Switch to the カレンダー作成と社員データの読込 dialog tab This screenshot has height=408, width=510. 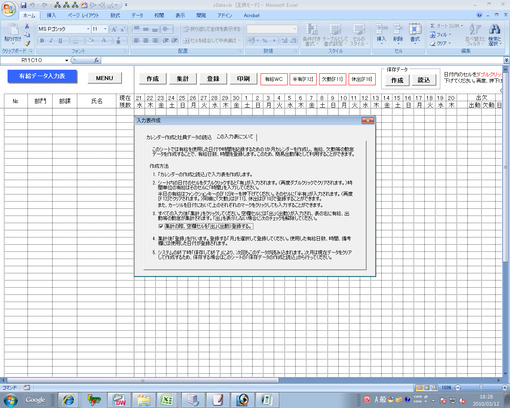(179, 137)
